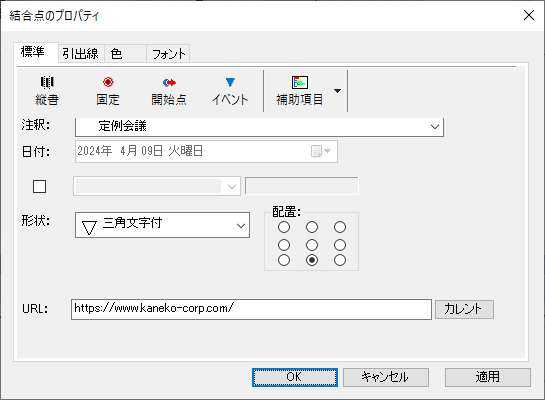The height and width of the screenshot is (400, 545).
Task: Select bottom-left 配置 radio button
Action: [284, 260]
